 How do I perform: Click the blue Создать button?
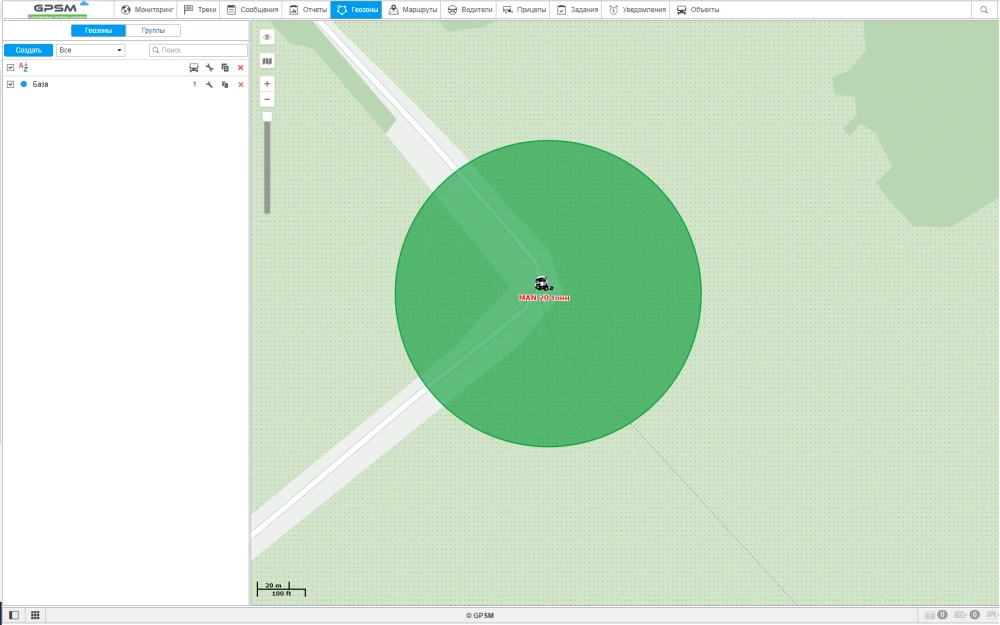27,49
